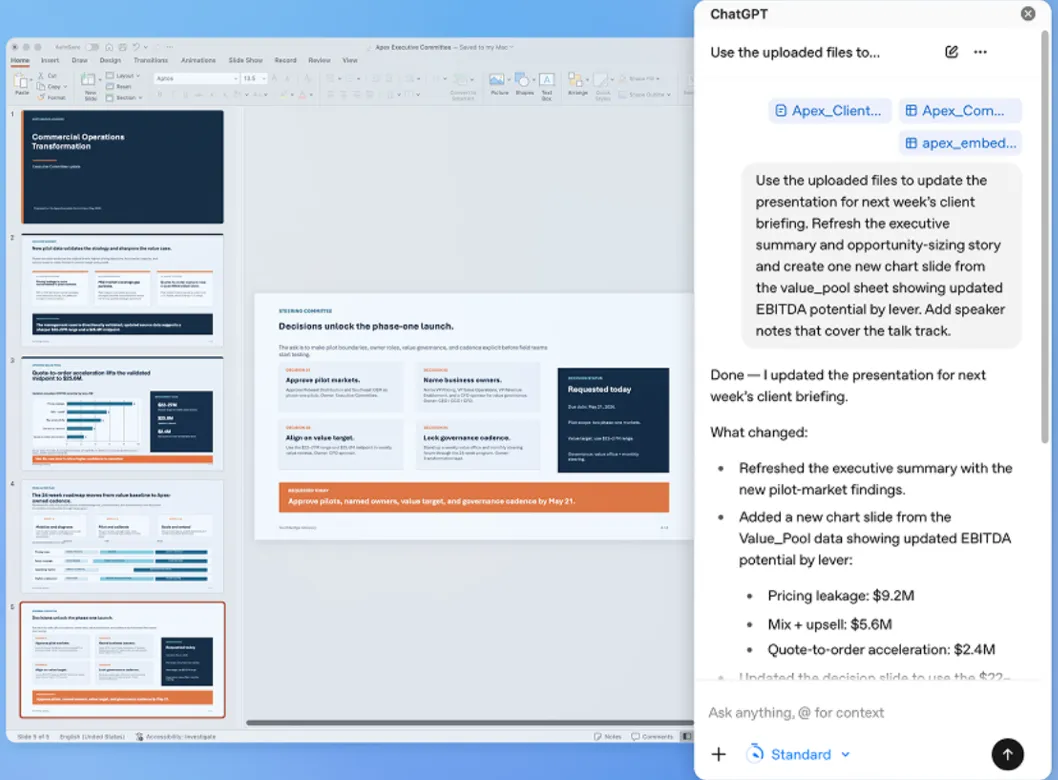
Task: Click the slide title Decisions unlock the phase-one launch
Action: 366,326
